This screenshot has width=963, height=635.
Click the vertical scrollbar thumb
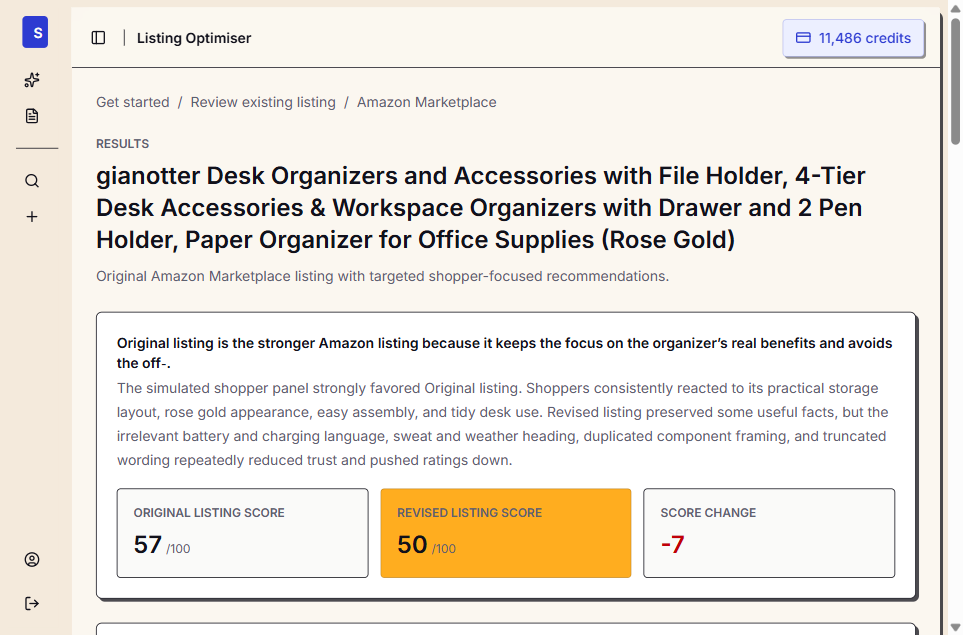(956, 82)
